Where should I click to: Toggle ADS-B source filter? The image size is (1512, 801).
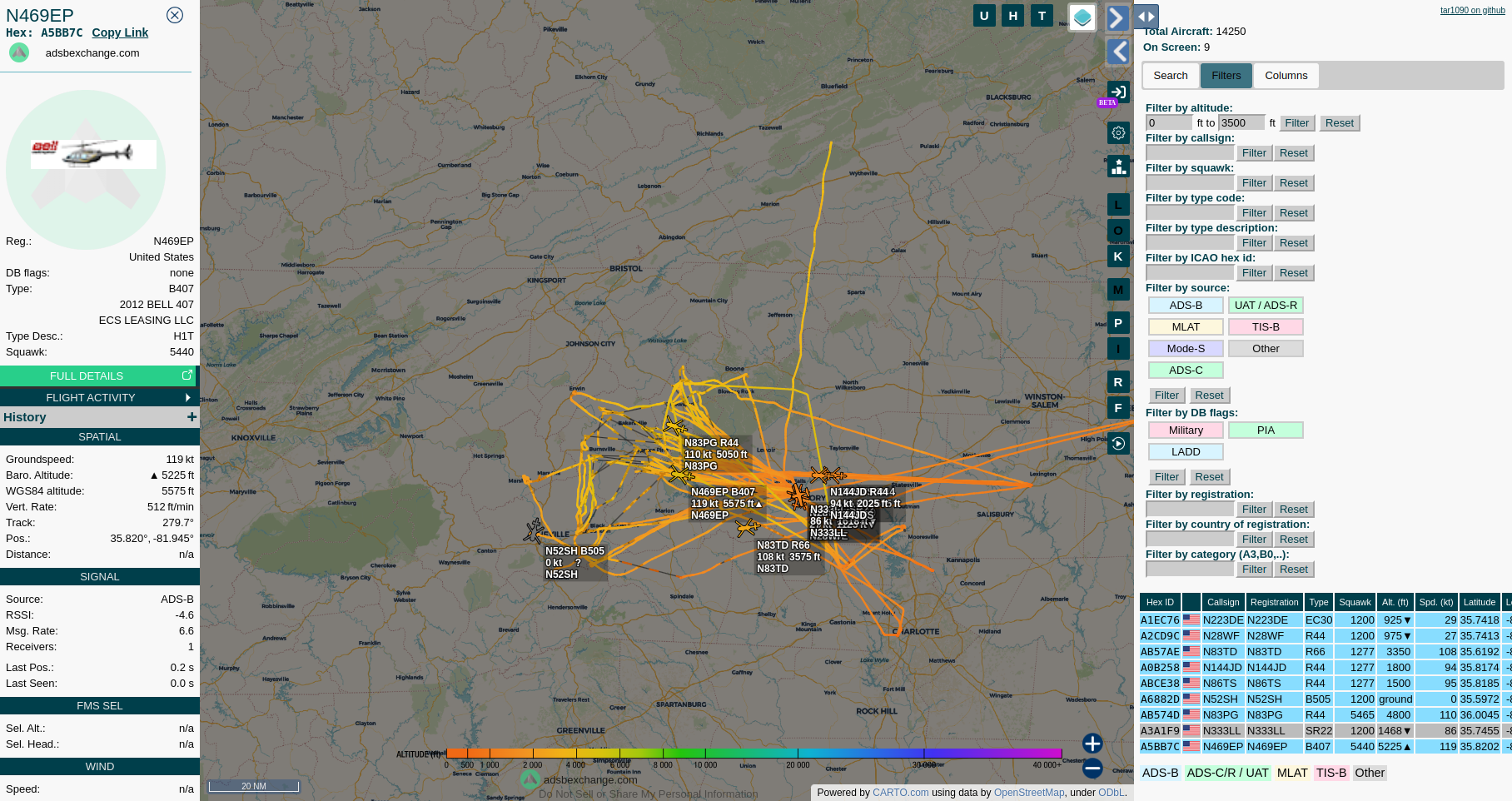(x=1186, y=306)
